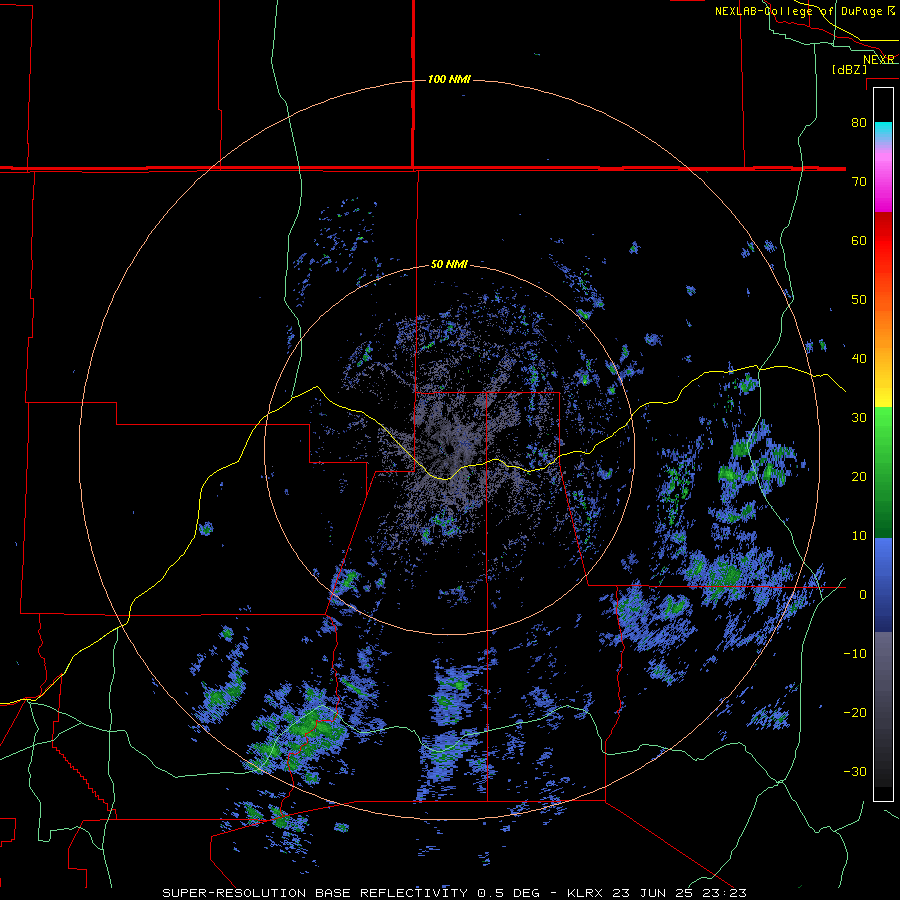Click the SUPER-RESOLUTION BASE REFLECTIVITY caption text

(x=315, y=893)
